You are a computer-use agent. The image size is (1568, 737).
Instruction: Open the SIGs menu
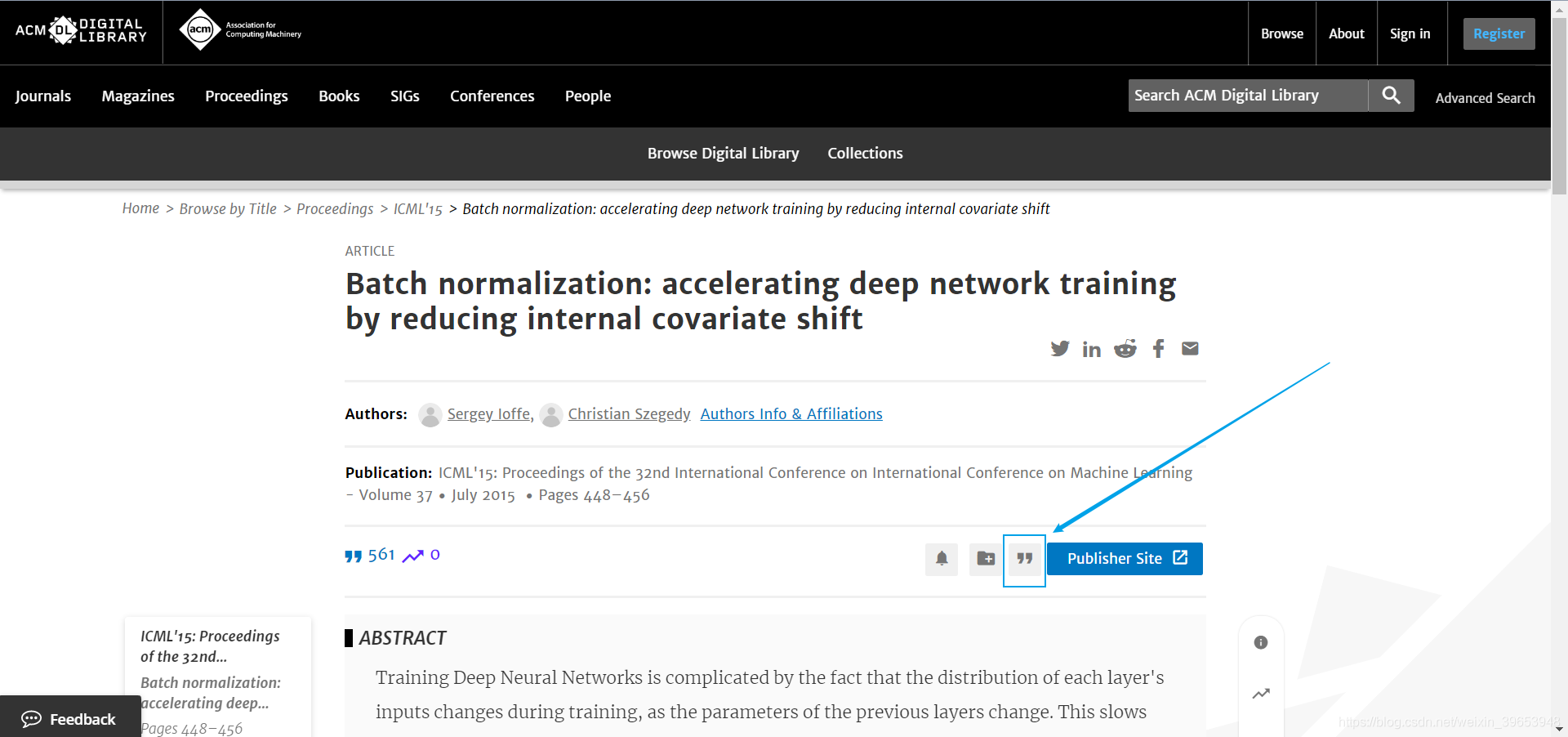coord(405,96)
